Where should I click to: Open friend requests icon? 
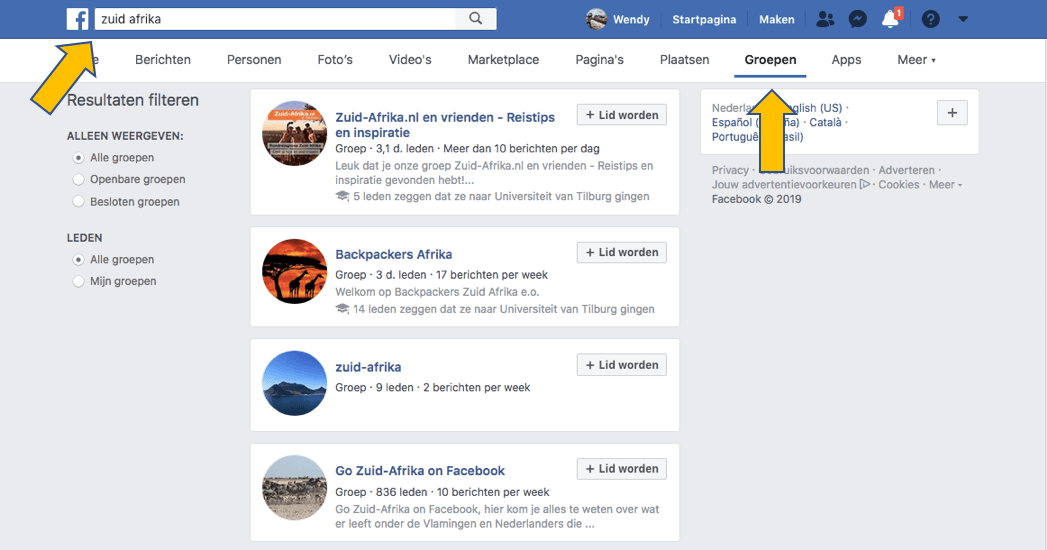[825, 19]
